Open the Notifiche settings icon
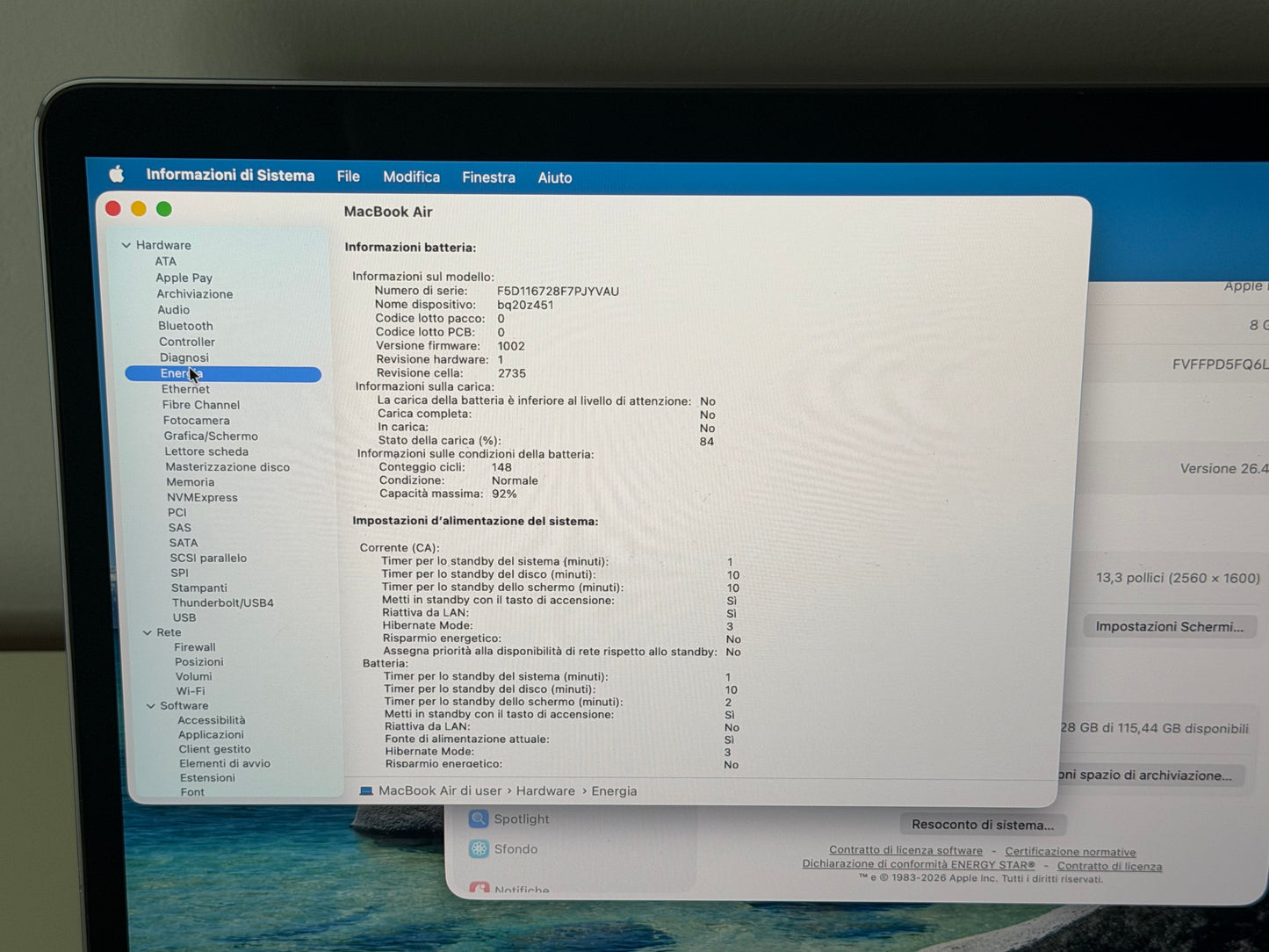Screen dimensions: 1269x952 tap(479, 888)
